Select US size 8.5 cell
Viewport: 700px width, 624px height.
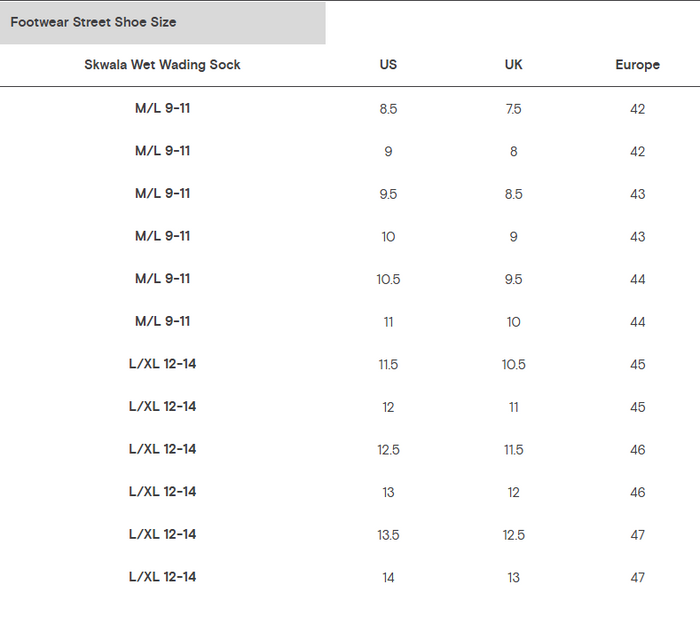[388, 109]
